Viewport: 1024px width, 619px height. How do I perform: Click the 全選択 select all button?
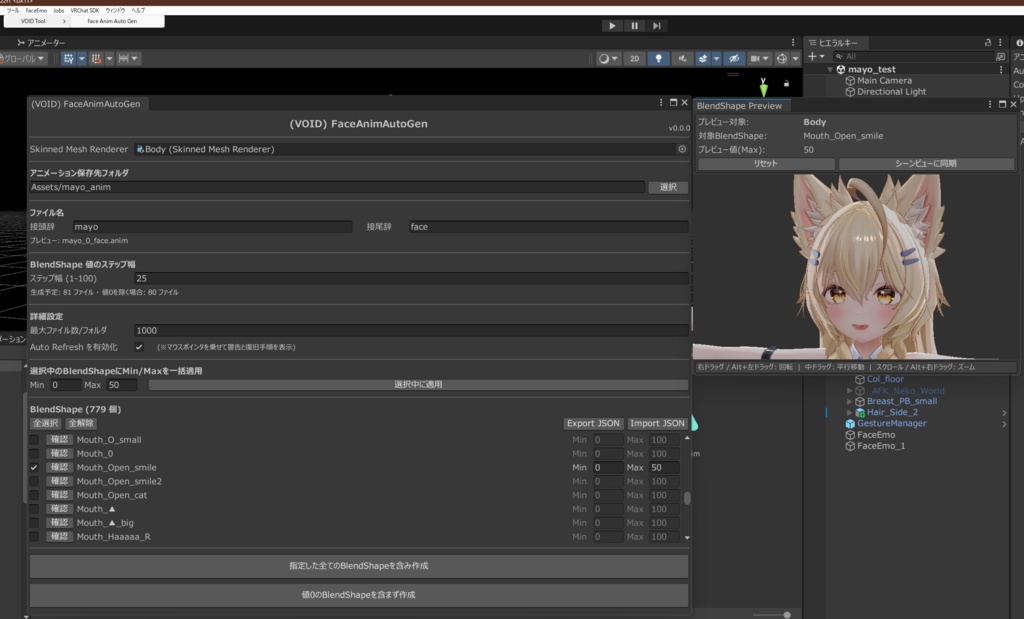point(46,423)
